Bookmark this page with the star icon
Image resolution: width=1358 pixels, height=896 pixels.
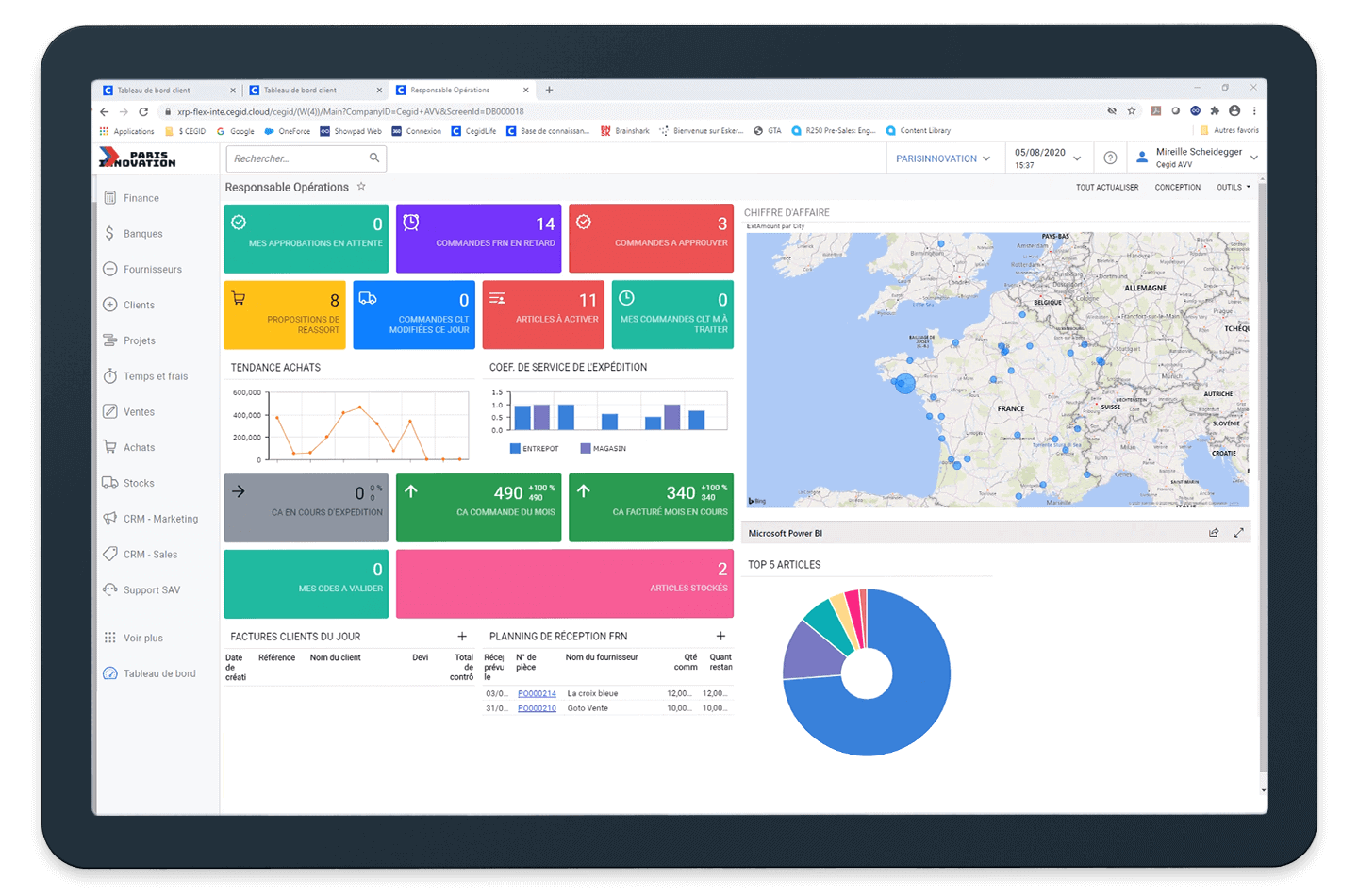pyautogui.click(x=1132, y=111)
